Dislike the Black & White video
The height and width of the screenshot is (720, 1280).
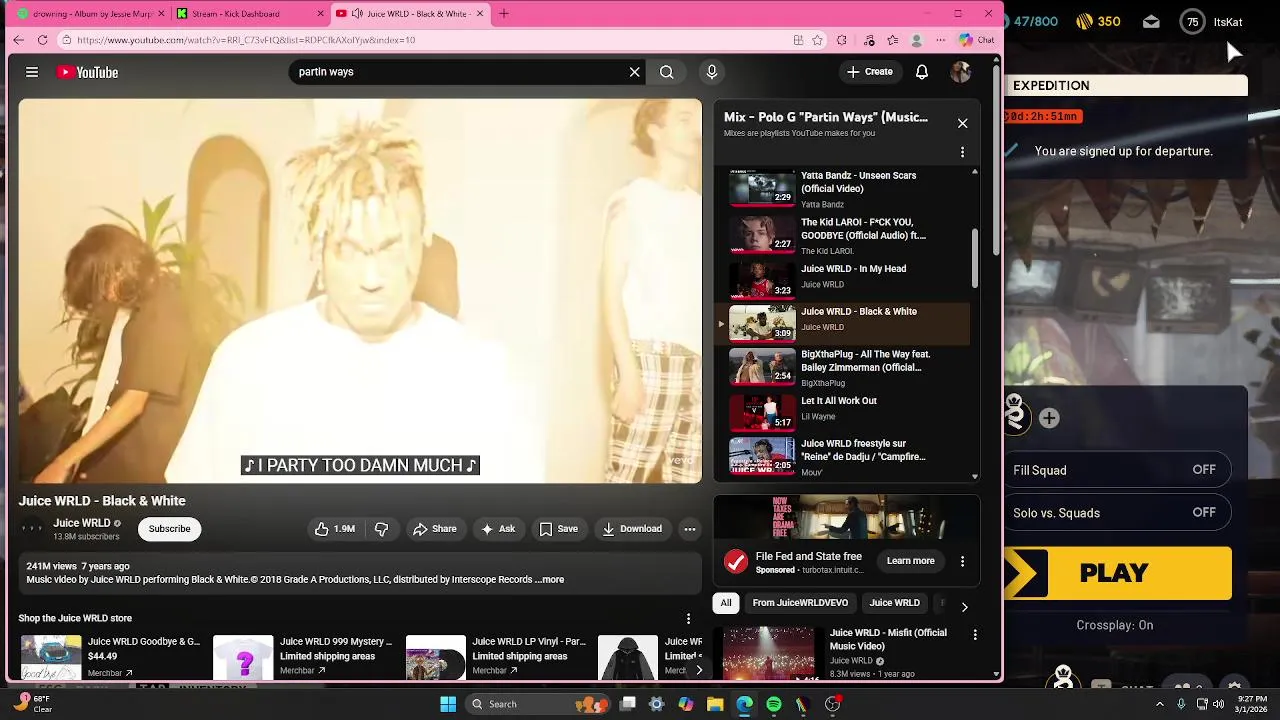[x=381, y=529]
